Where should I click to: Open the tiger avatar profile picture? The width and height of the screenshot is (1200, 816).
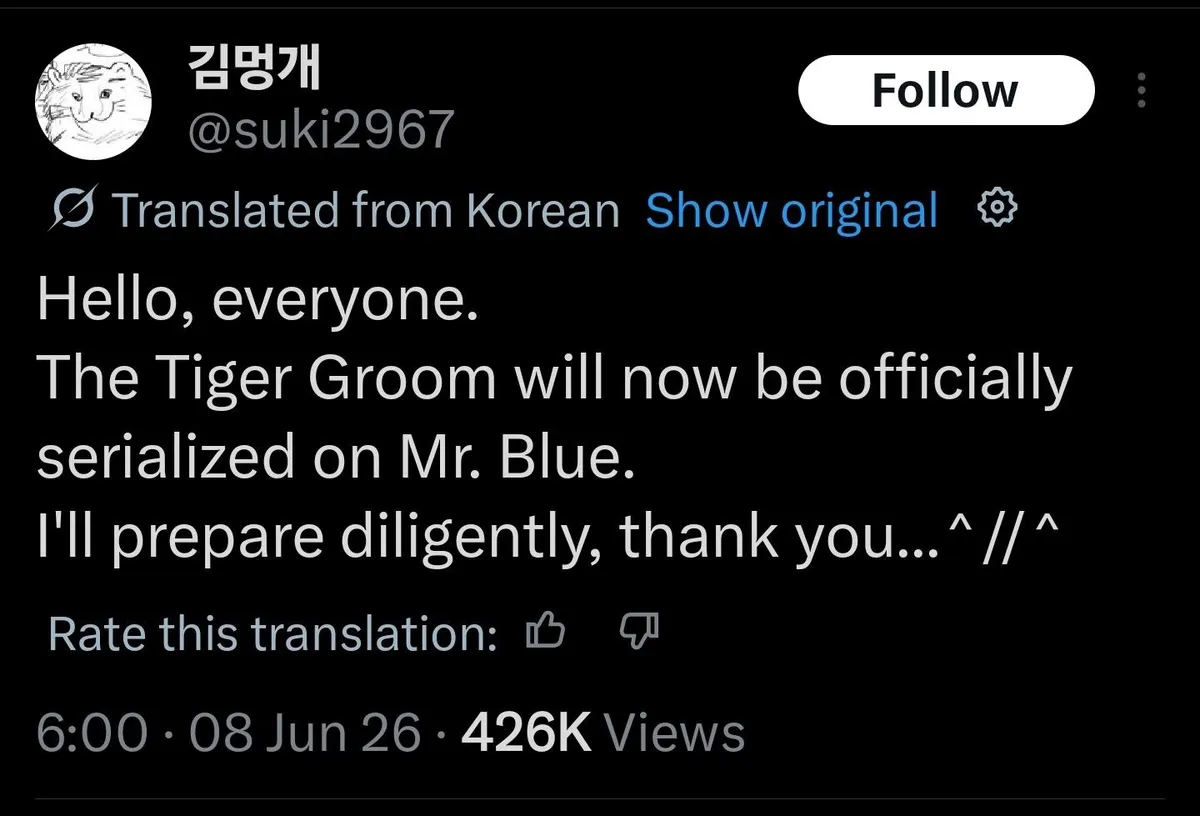coord(92,103)
